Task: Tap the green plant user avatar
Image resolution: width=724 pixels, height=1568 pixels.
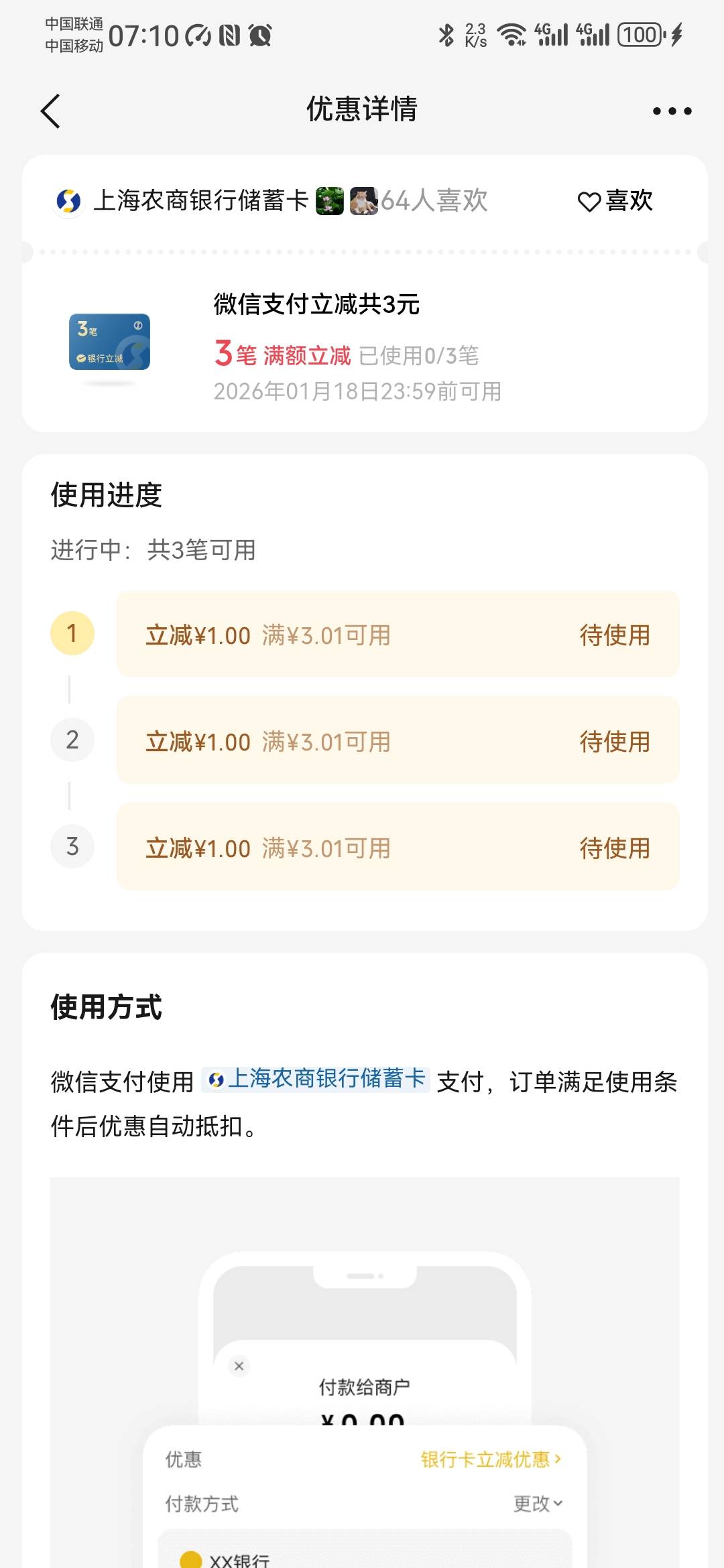Action: click(x=329, y=200)
